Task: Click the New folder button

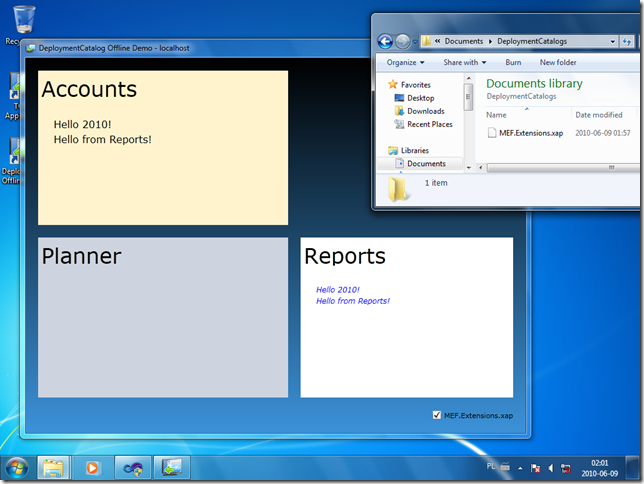Action: [x=558, y=62]
